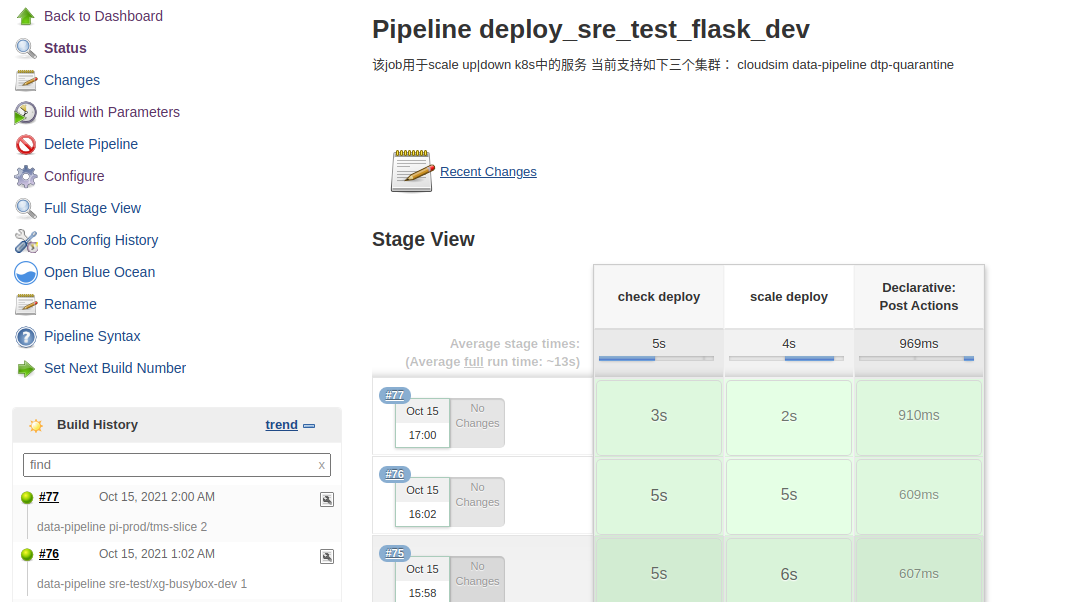
Task: Open Set Next Build Number
Action: coord(115,368)
